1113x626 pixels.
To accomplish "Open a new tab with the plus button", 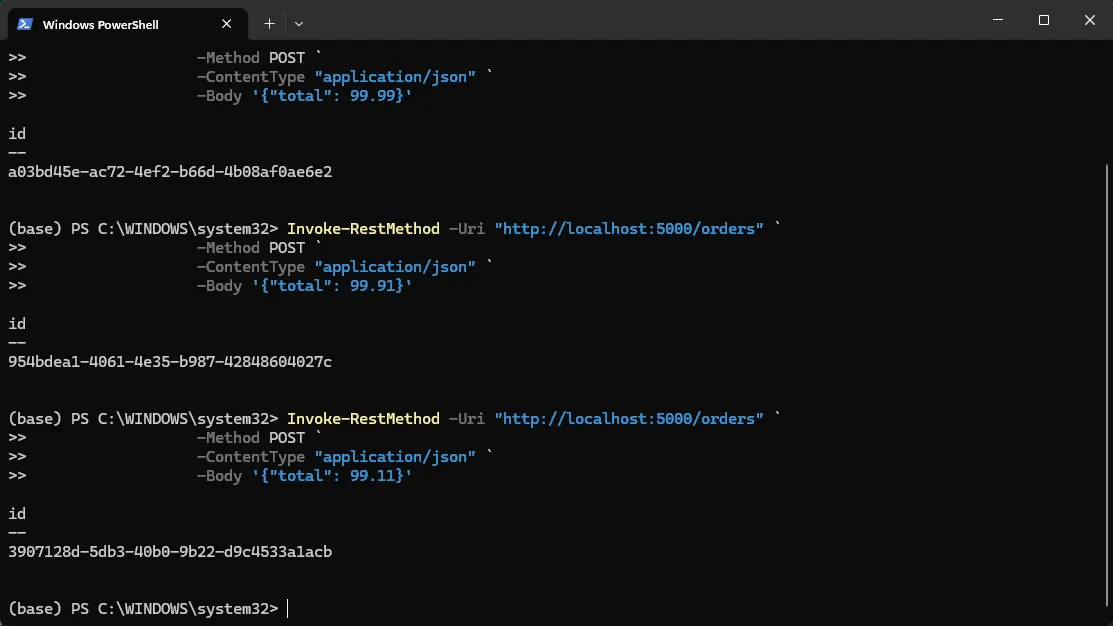I will pos(269,23).
